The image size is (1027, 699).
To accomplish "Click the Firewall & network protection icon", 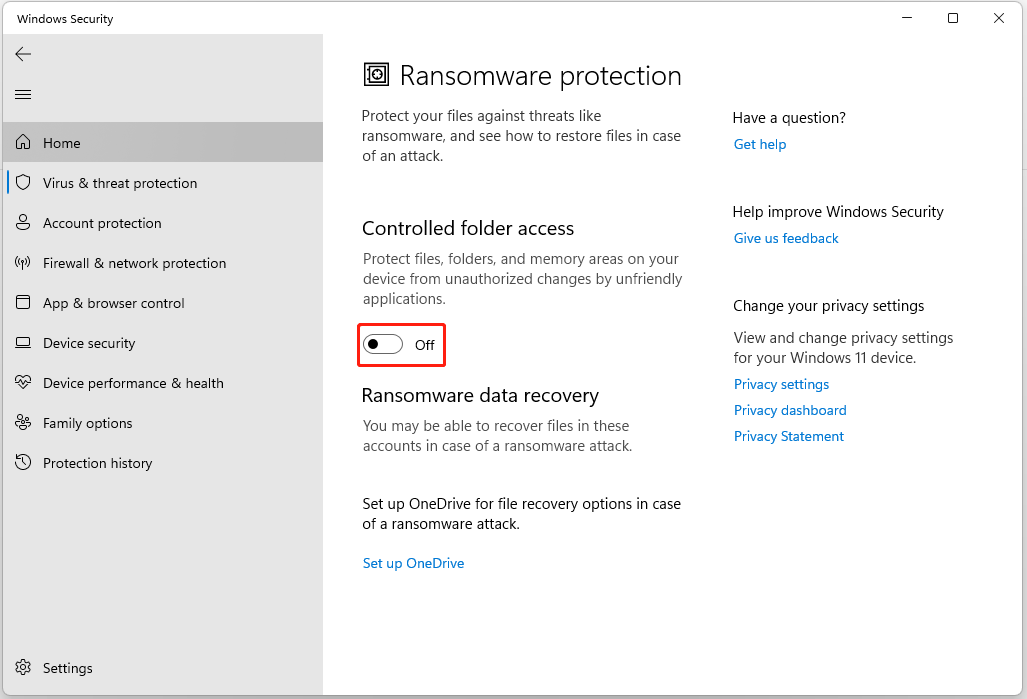I will pos(23,263).
